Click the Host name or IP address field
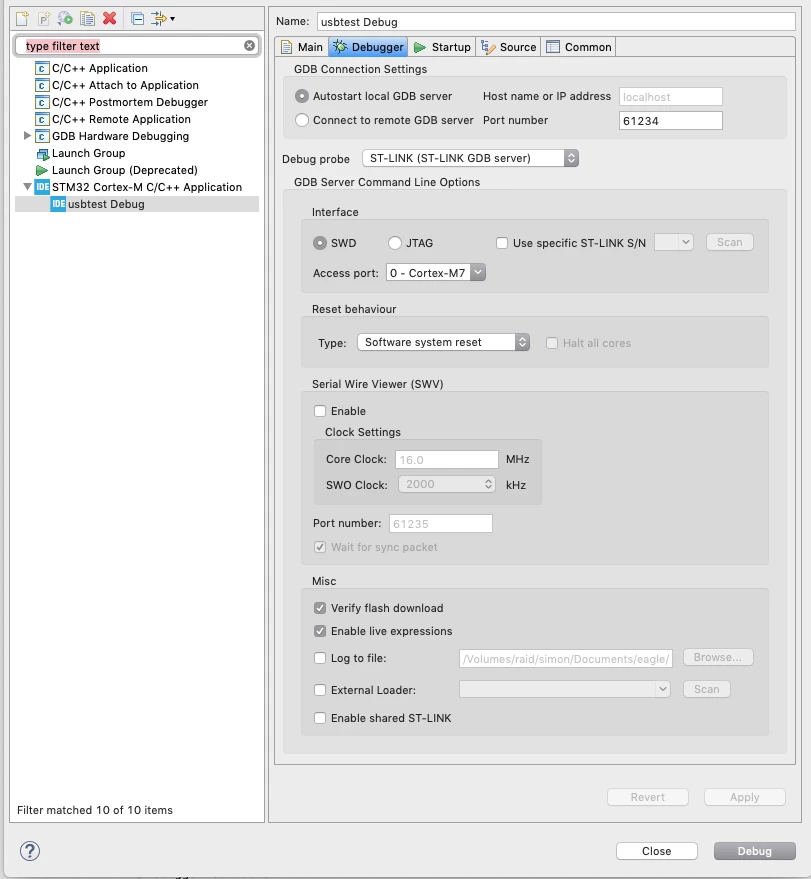811x879 pixels. click(670, 96)
